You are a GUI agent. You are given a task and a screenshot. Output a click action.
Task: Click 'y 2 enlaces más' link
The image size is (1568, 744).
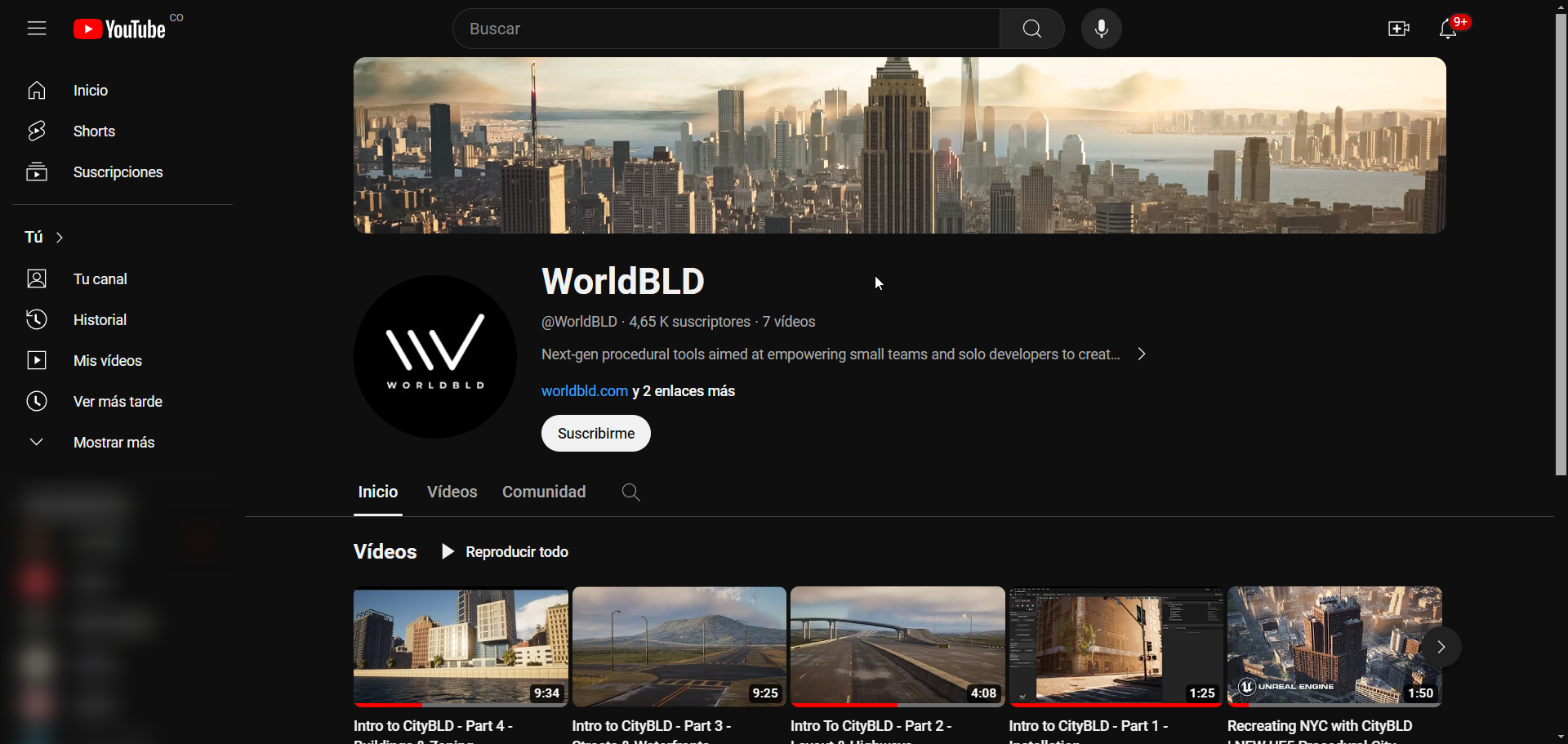click(x=684, y=391)
